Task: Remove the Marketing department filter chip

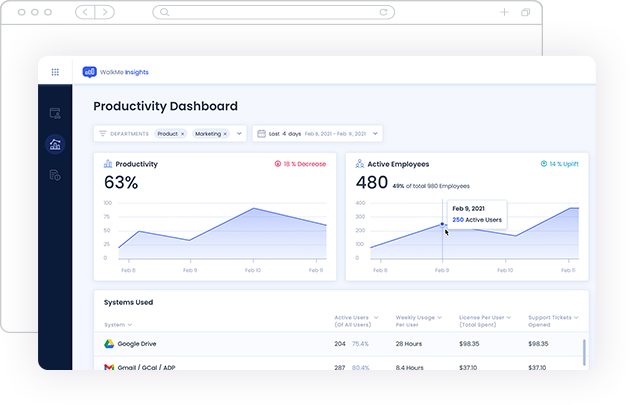Action: point(225,133)
